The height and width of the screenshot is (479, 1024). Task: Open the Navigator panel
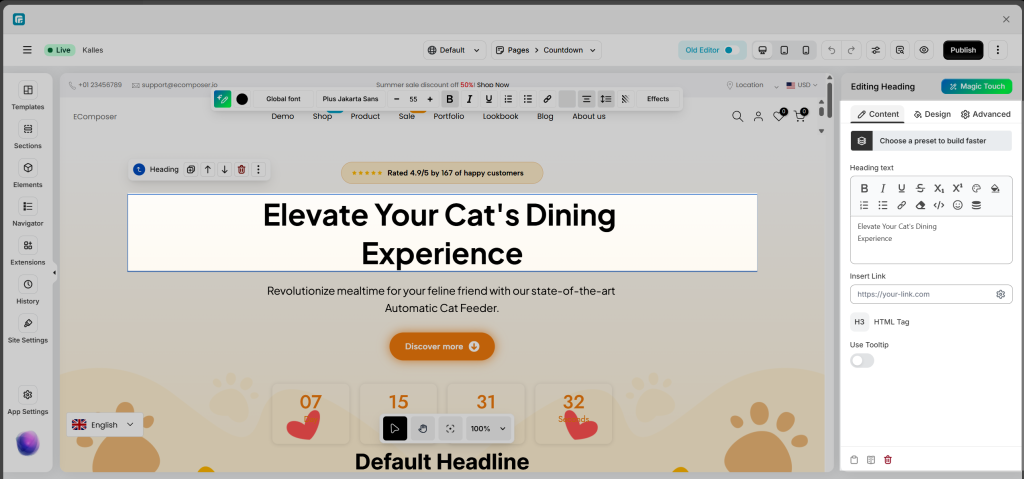(x=27, y=212)
